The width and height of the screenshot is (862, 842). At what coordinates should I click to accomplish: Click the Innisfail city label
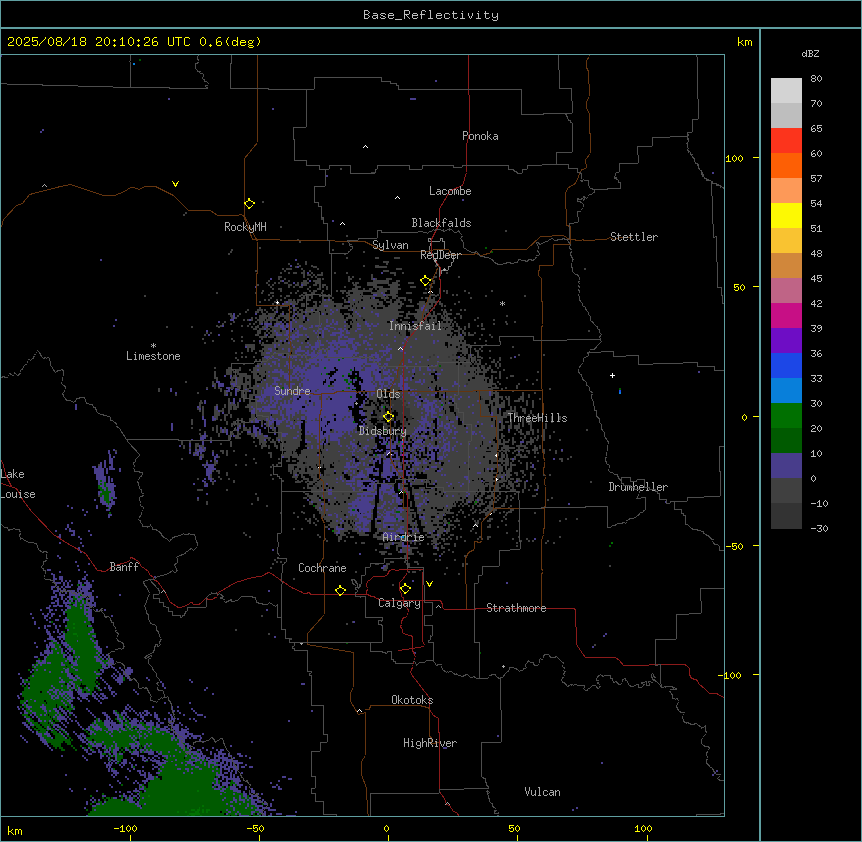pyautogui.click(x=415, y=326)
